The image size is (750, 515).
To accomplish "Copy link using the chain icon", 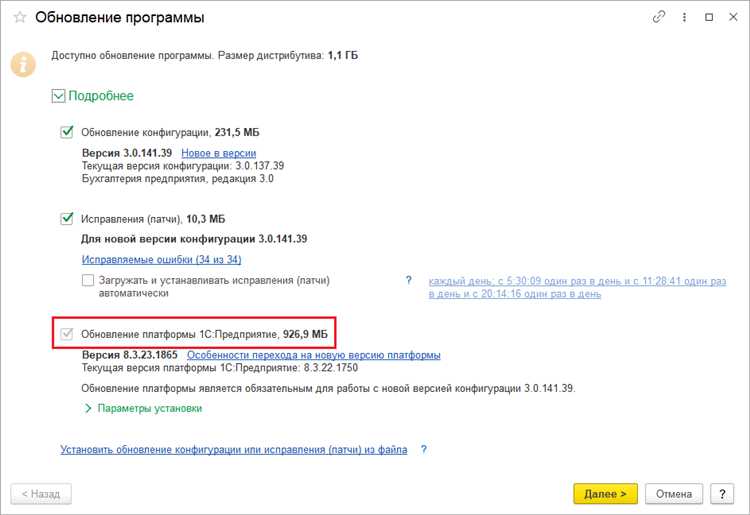I will point(659,17).
